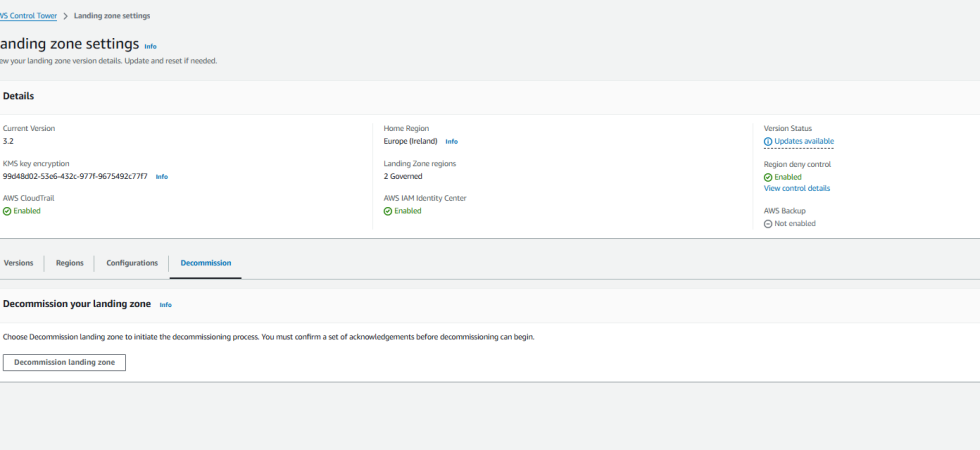Click 'Landing zone settings' breadcrumb text
Image resolution: width=980 pixels, height=450 pixels.
[112, 16]
